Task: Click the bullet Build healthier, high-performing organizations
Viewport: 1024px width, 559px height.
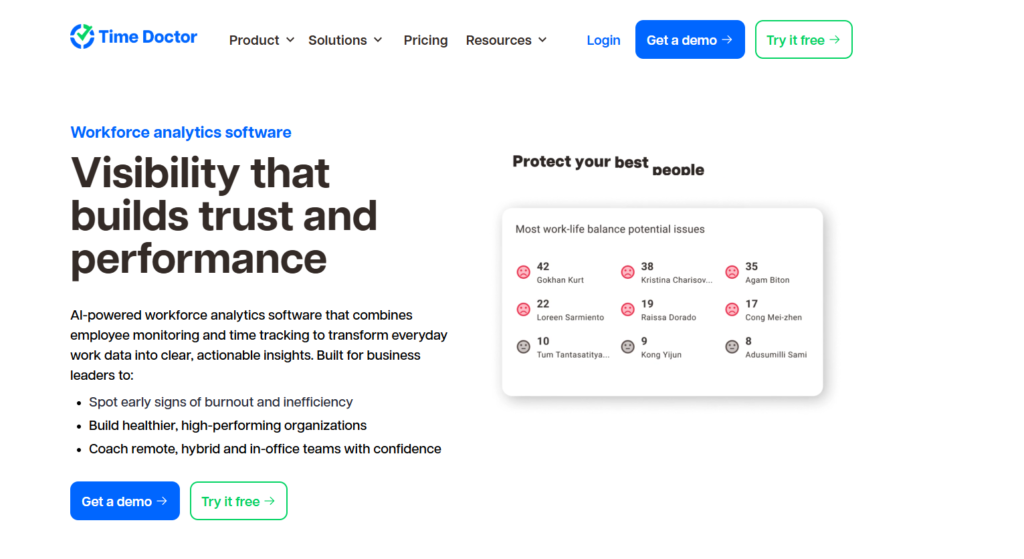Action: [228, 426]
